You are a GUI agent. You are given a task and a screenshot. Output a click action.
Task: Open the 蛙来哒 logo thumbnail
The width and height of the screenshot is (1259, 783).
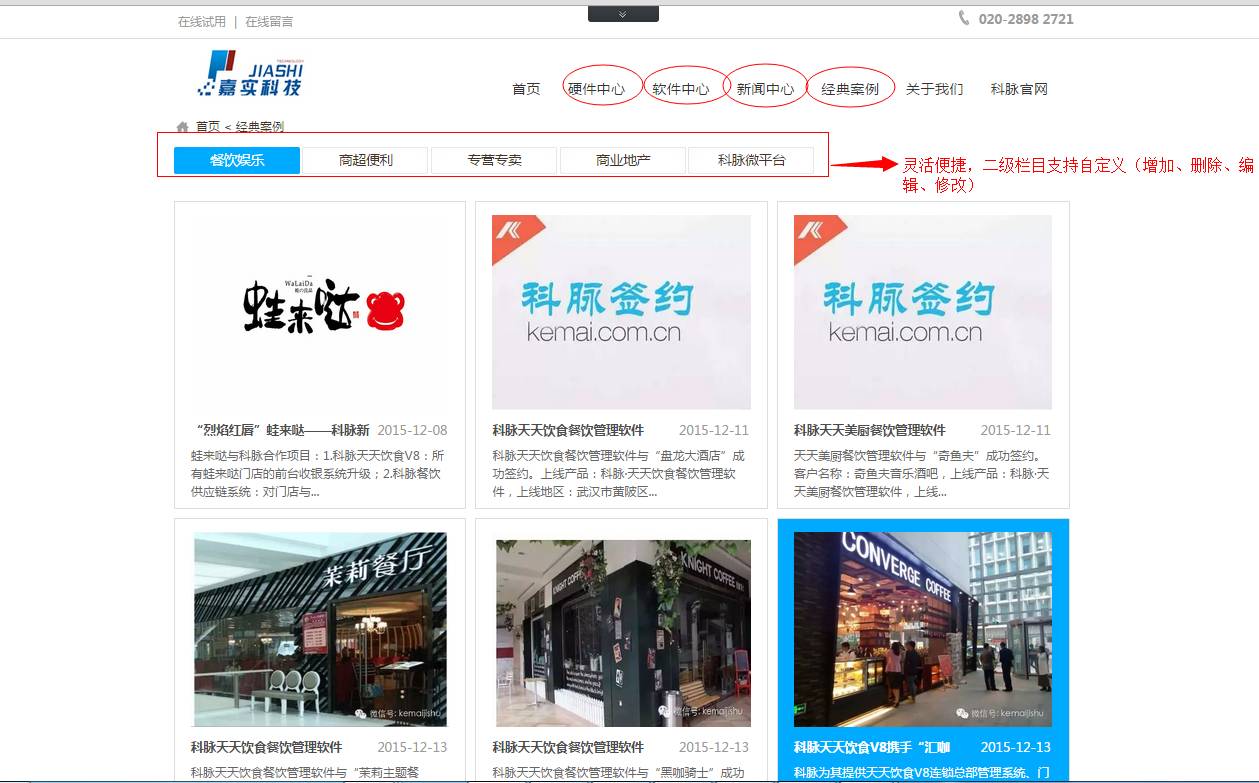pos(320,312)
